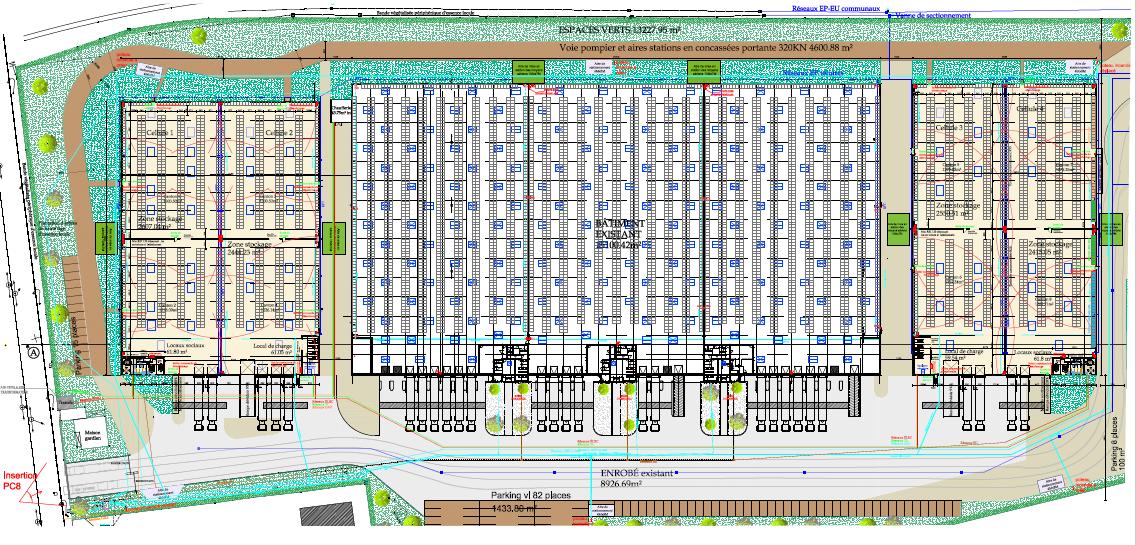Click the "Chaufferie" room box
Image resolution: width=1136 pixels, height=545 pixels.
coord(340,111)
